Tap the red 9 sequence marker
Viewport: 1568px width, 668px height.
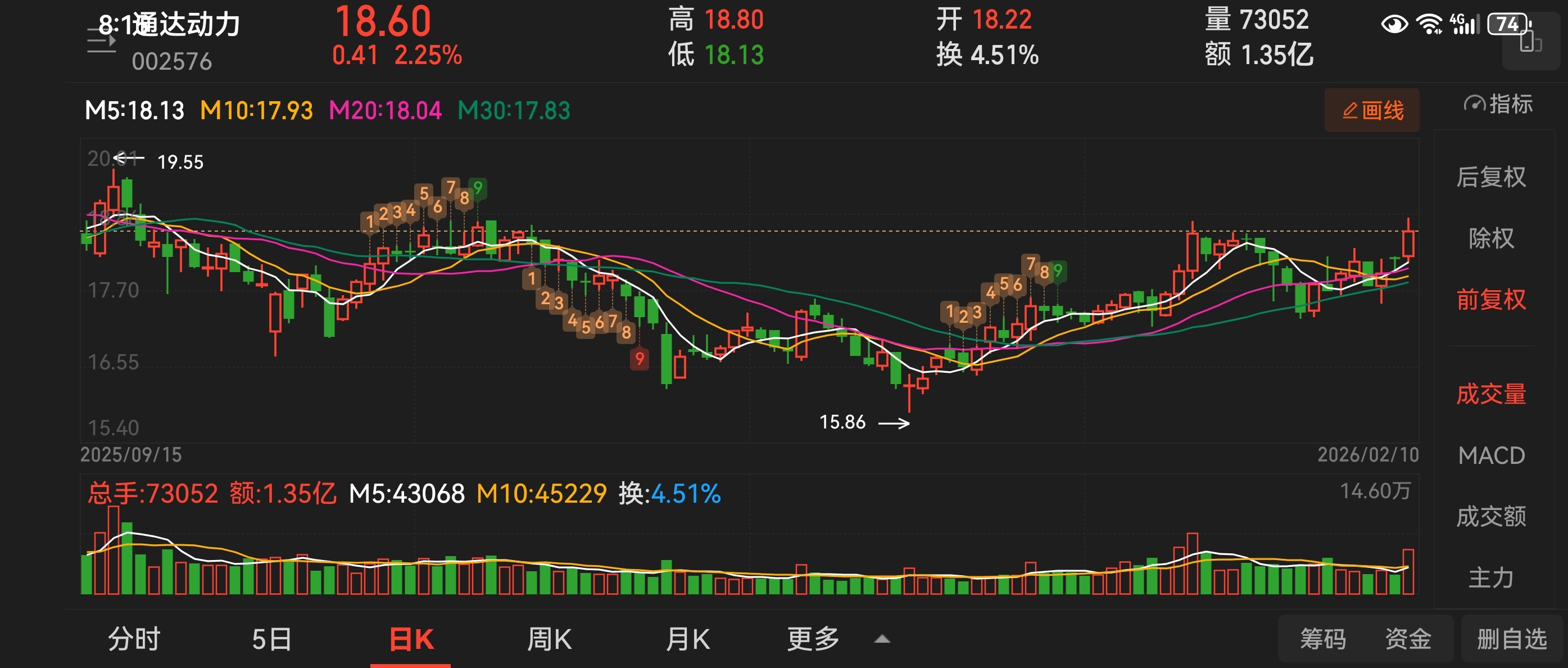click(639, 359)
